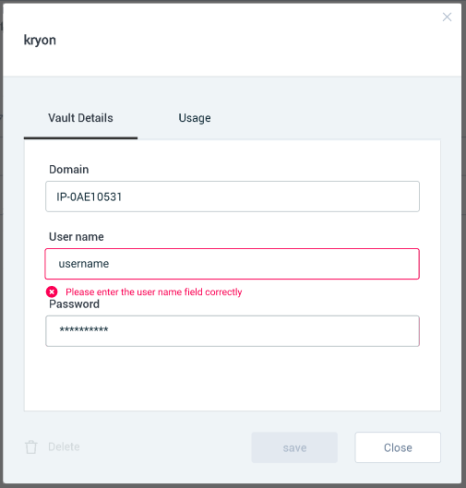Click the underline beneath Vault Details tab
The height and width of the screenshot is (488, 466).
pos(81,138)
